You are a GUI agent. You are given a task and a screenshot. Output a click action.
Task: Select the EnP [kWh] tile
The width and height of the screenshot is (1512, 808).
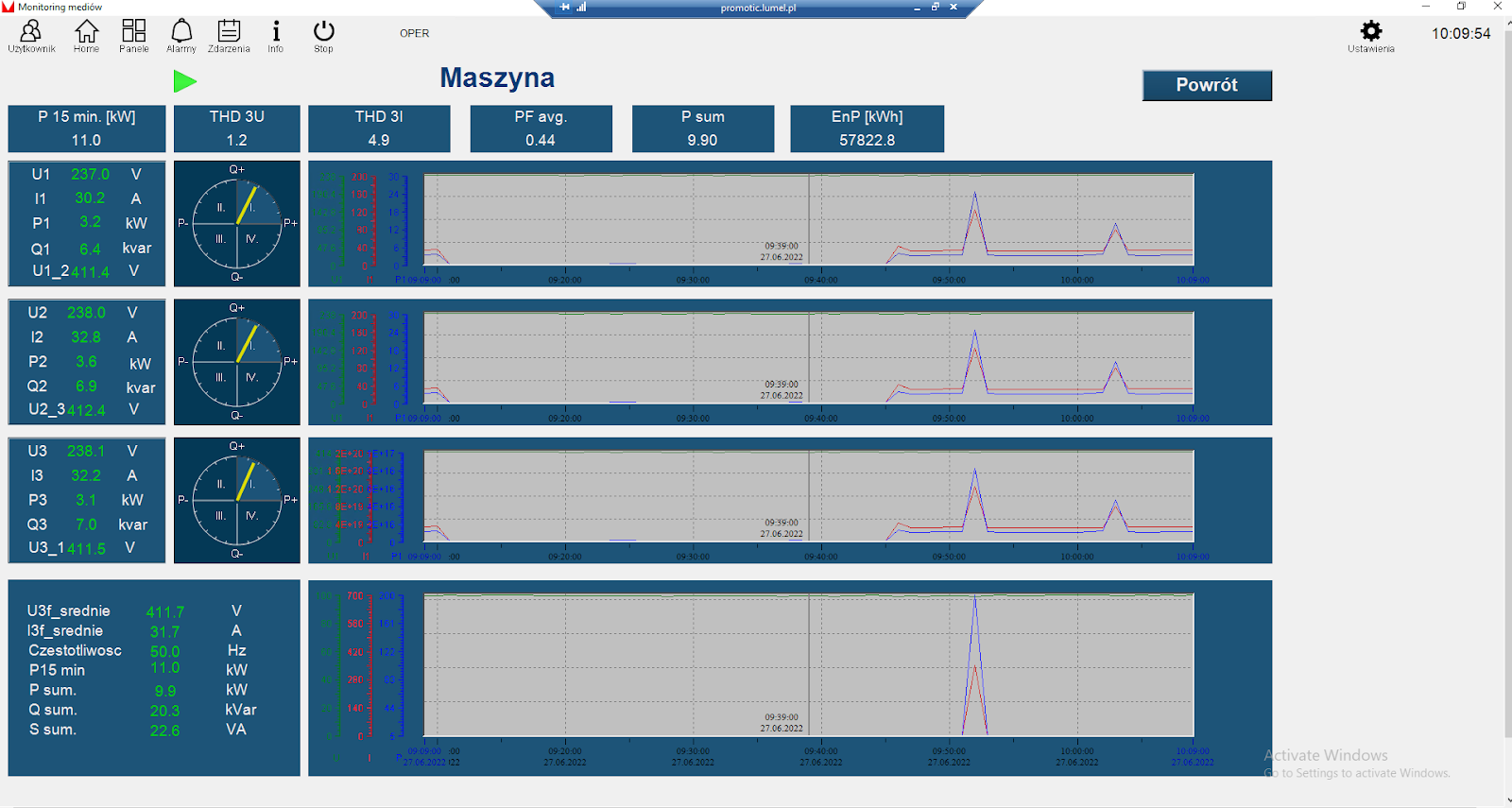point(867,129)
